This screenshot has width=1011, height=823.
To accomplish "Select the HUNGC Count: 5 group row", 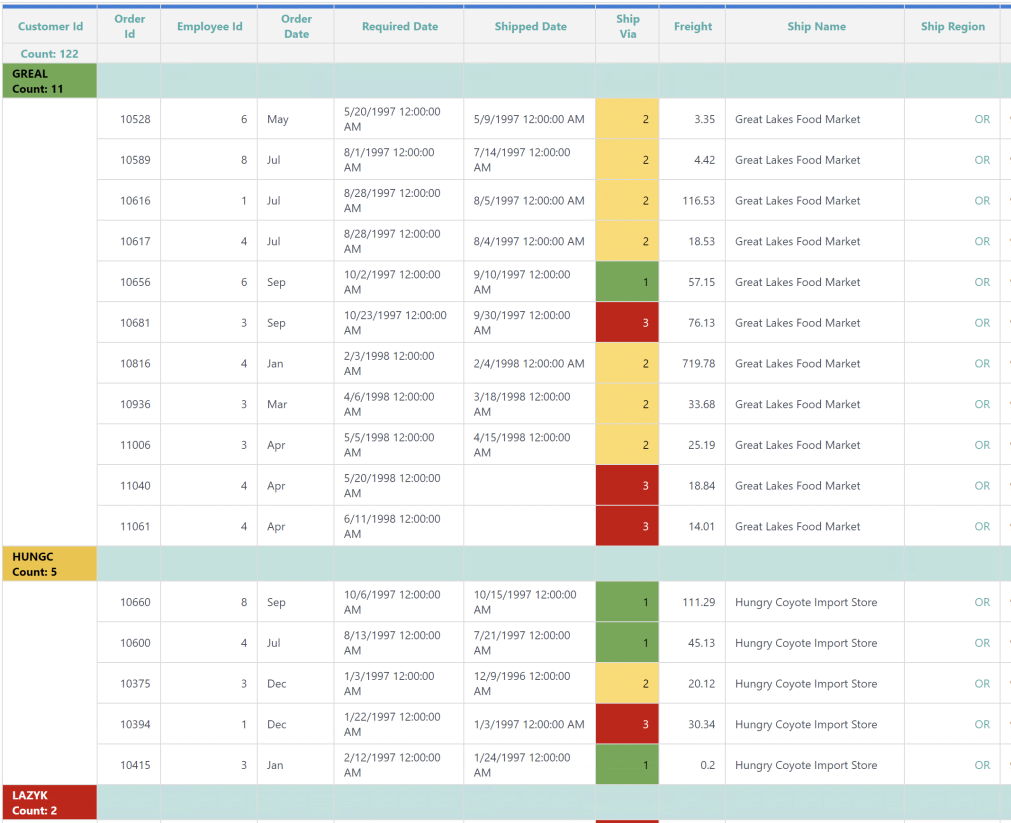I will (50, 564).
